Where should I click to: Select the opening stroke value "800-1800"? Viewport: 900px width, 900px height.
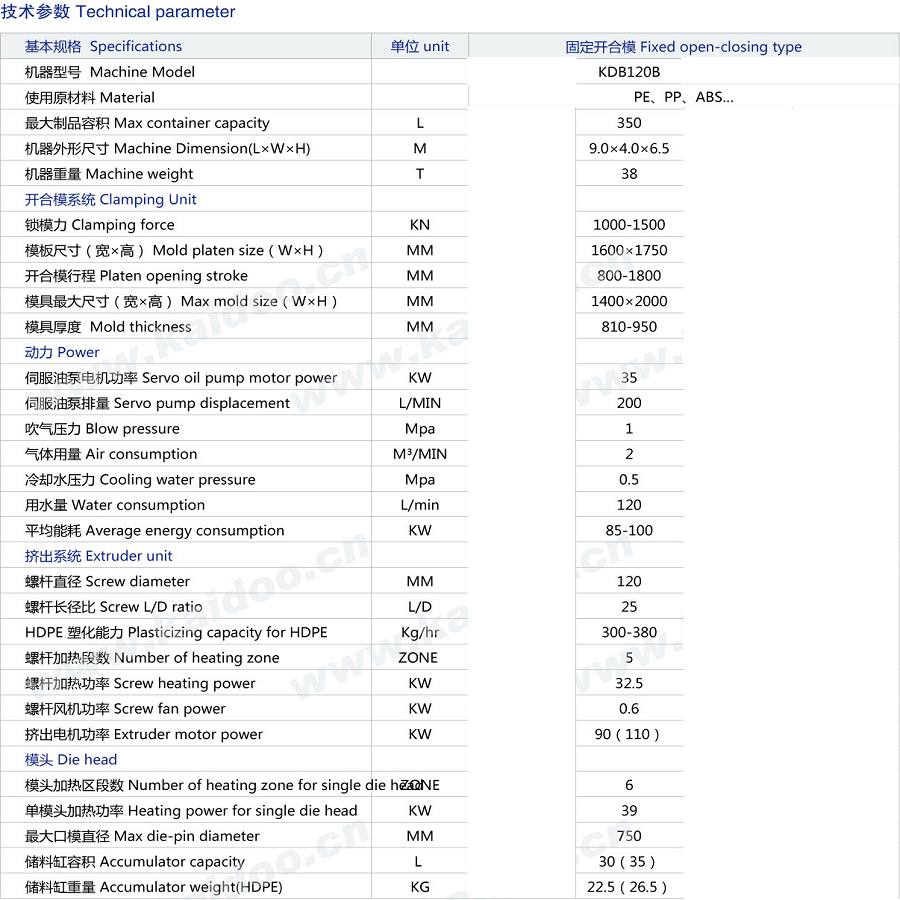coord(629,276)
